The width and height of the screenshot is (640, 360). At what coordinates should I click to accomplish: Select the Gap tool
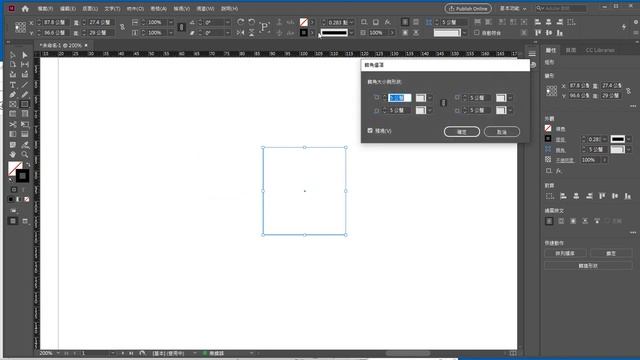[25, 64]
